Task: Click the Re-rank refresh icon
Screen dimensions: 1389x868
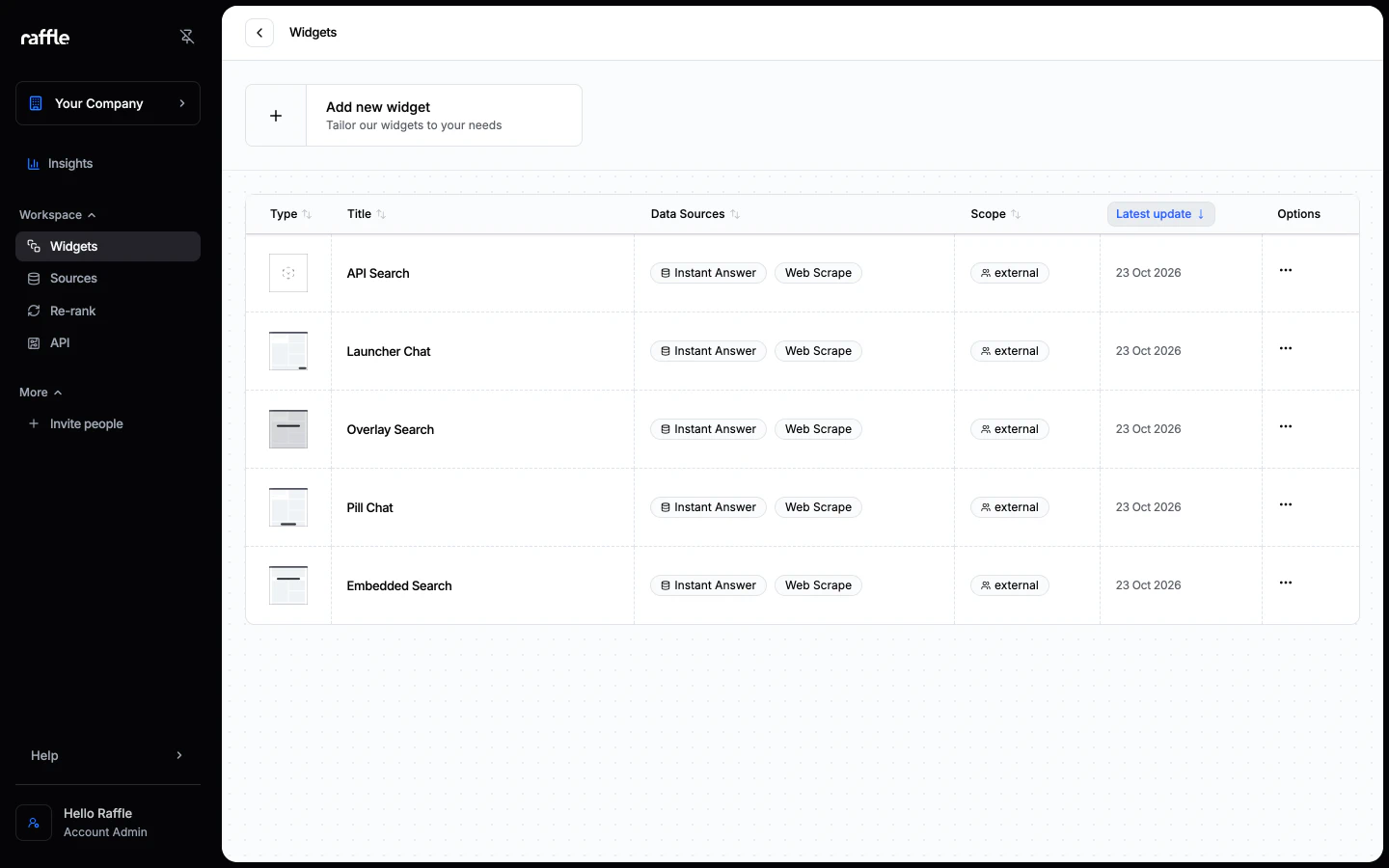Action: pyautogui.click(x=34, y=311)
